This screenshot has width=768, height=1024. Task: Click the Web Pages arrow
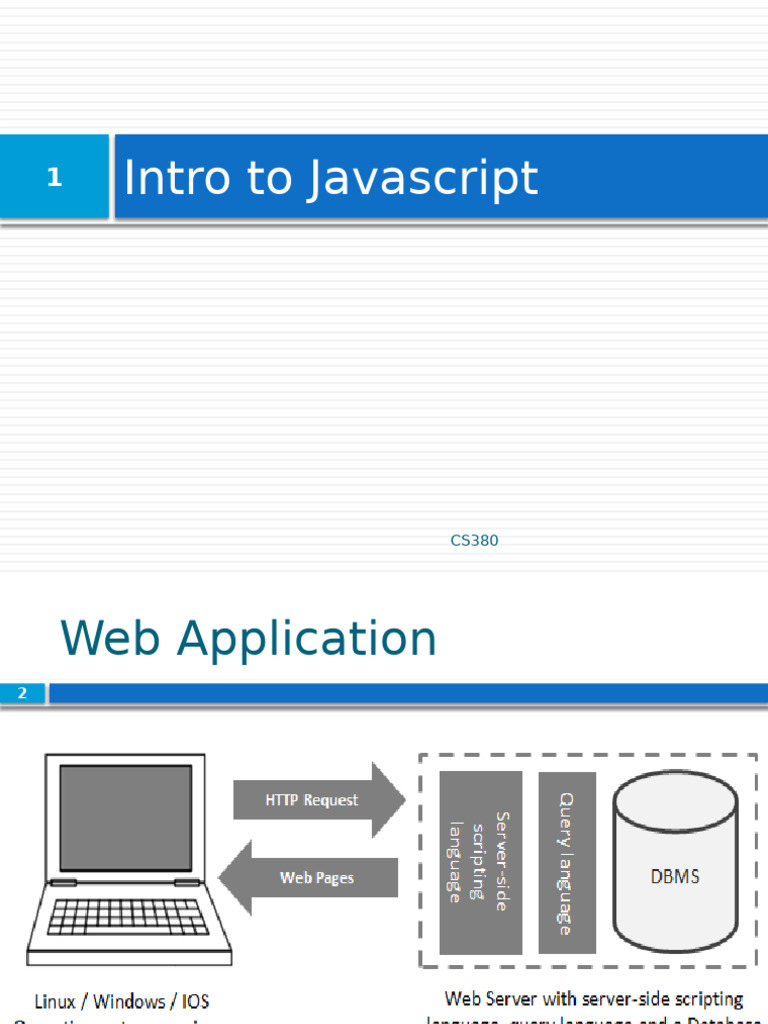[x=308, y=878]
